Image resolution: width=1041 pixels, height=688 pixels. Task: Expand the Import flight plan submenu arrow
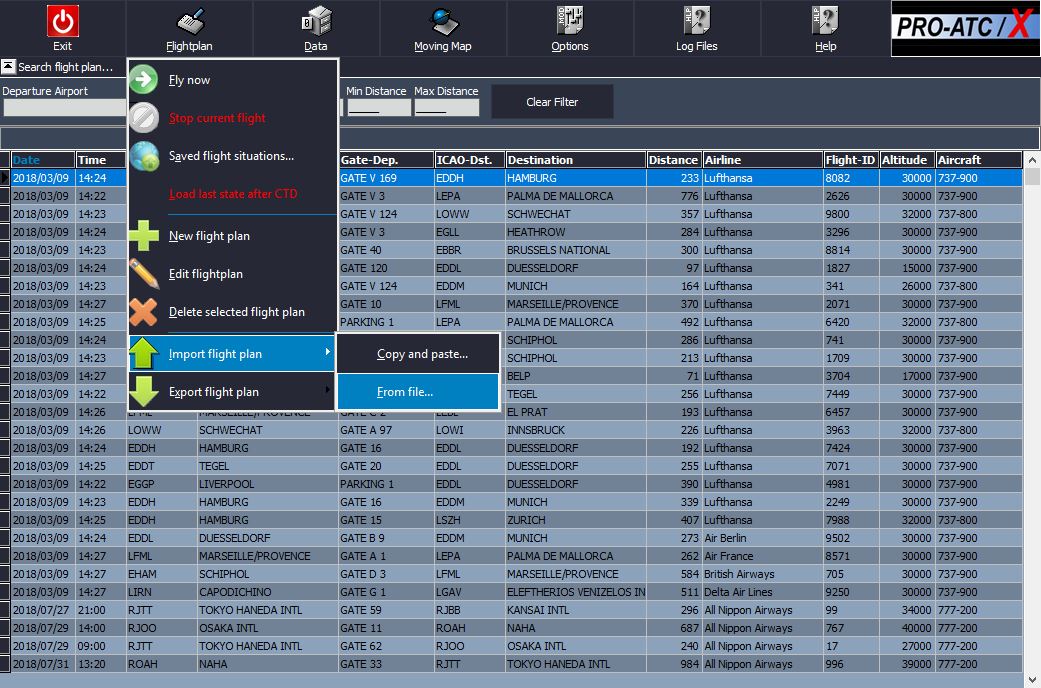tap(327, 351)
